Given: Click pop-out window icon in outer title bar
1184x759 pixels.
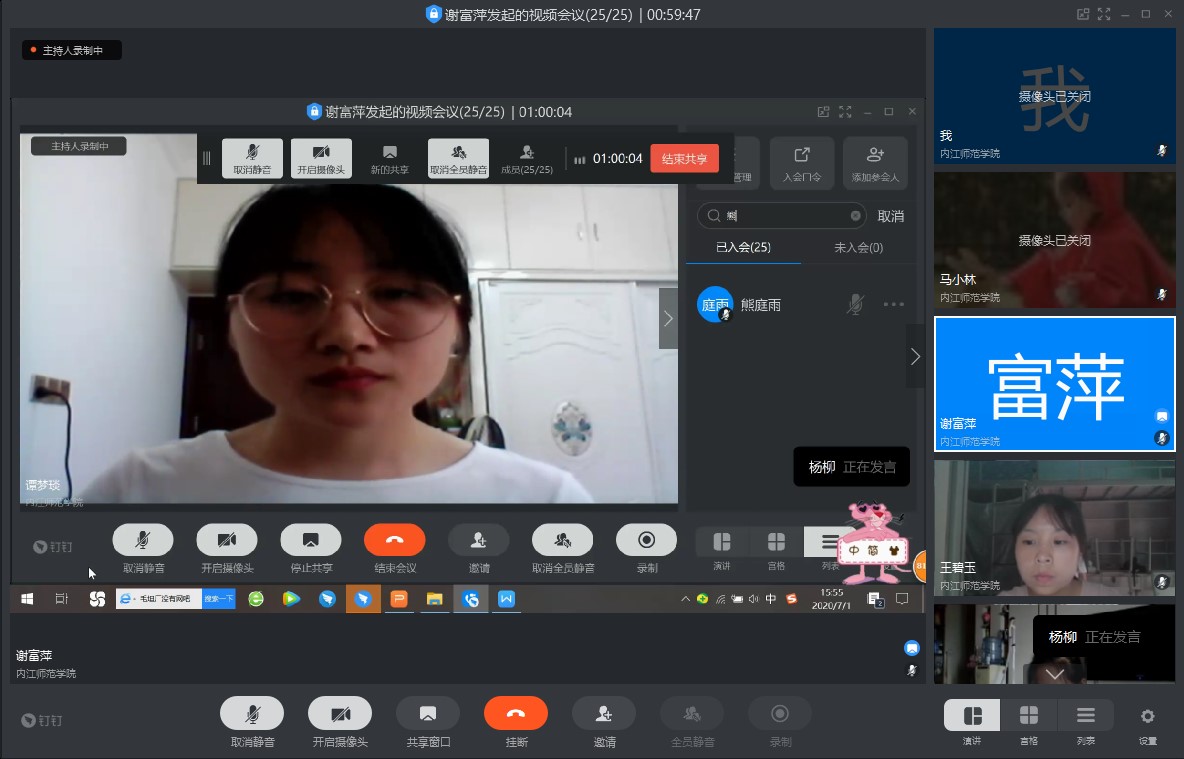Looking at the screenshot, I should click(x=1083, y=14).
